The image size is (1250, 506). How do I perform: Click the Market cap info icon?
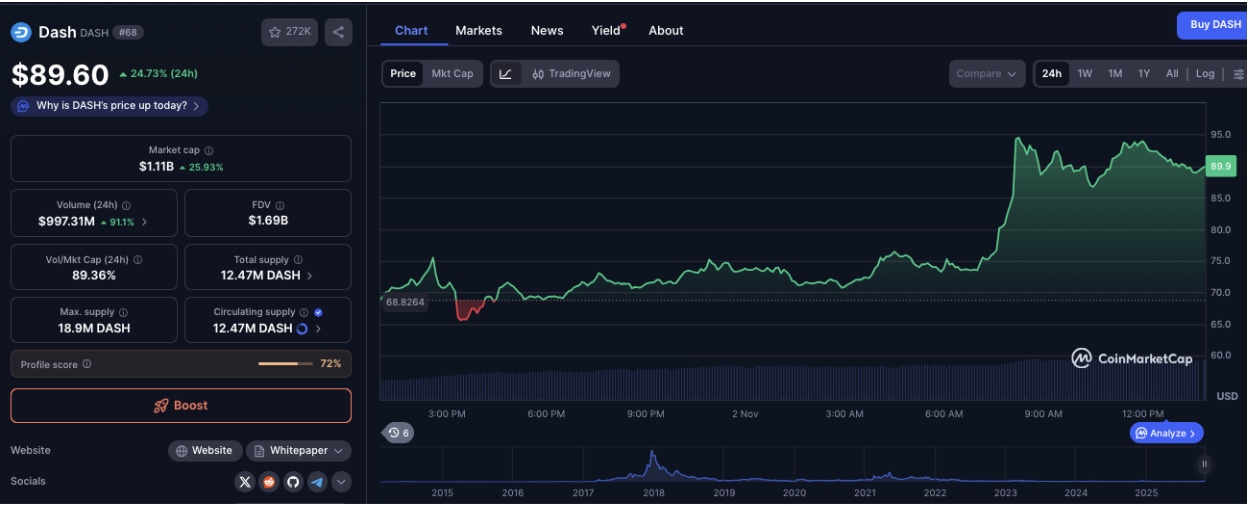tap(208, 150)
